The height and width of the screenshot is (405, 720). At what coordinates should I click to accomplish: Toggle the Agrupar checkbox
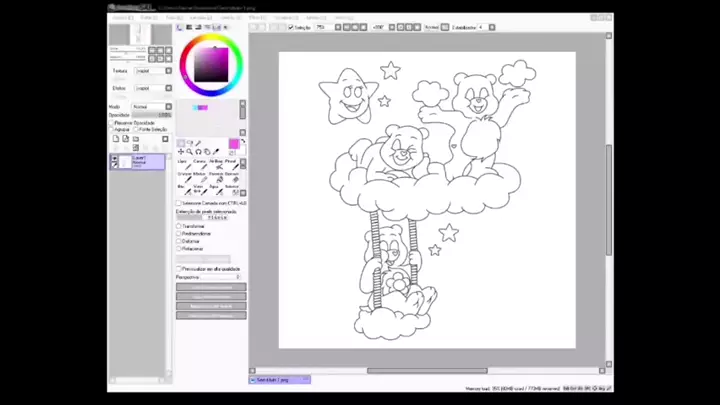pos(112,129)
